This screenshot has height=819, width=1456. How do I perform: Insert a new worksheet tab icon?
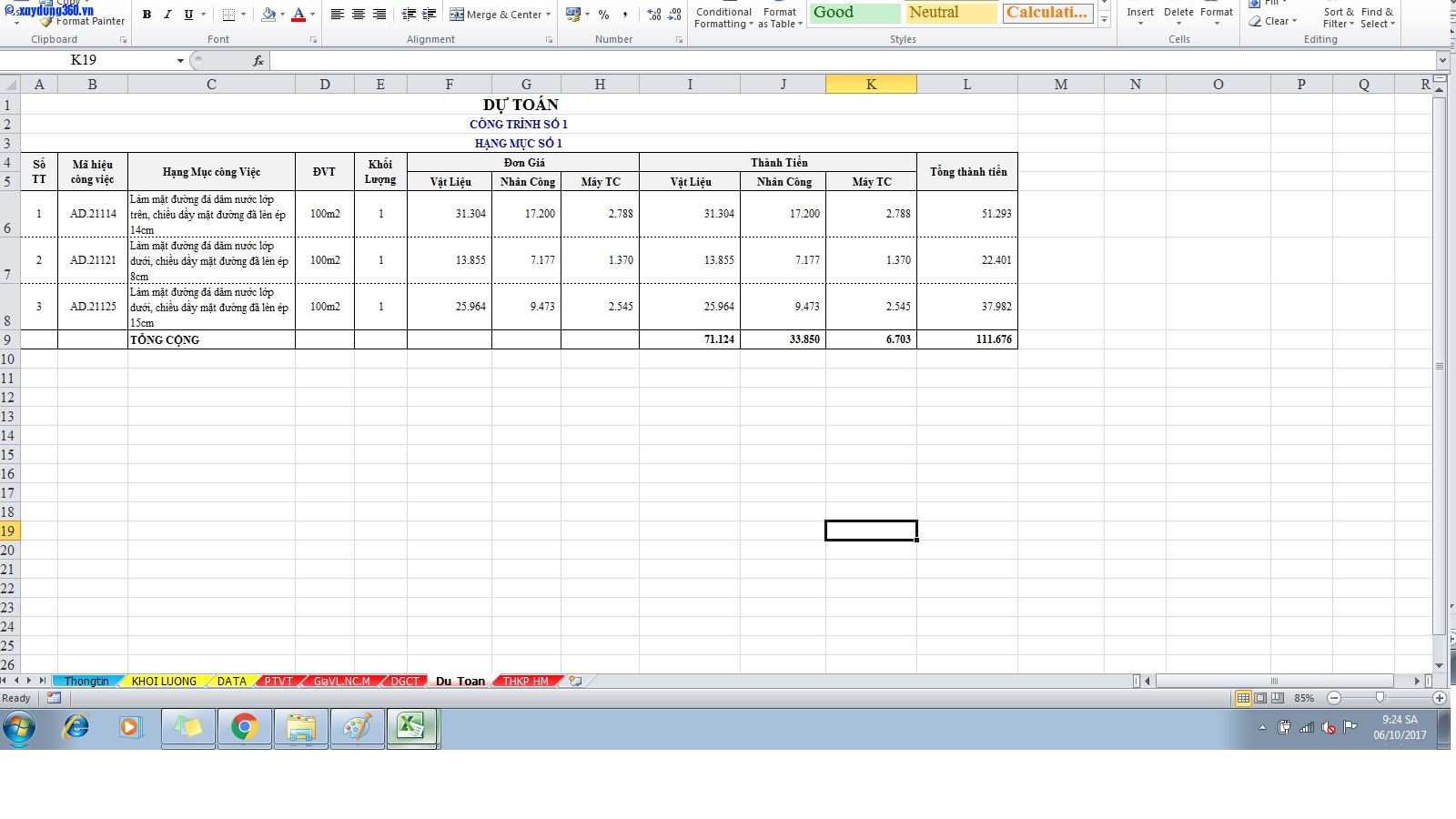[575, 681]
